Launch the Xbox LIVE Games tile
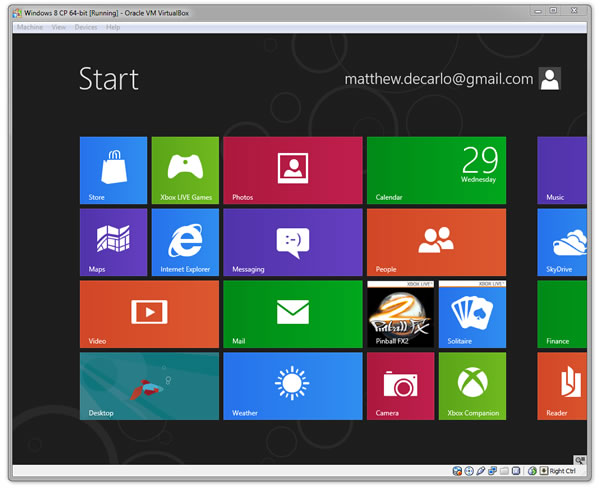The height and width of the screenshot is (491, 600). [185, 170]
